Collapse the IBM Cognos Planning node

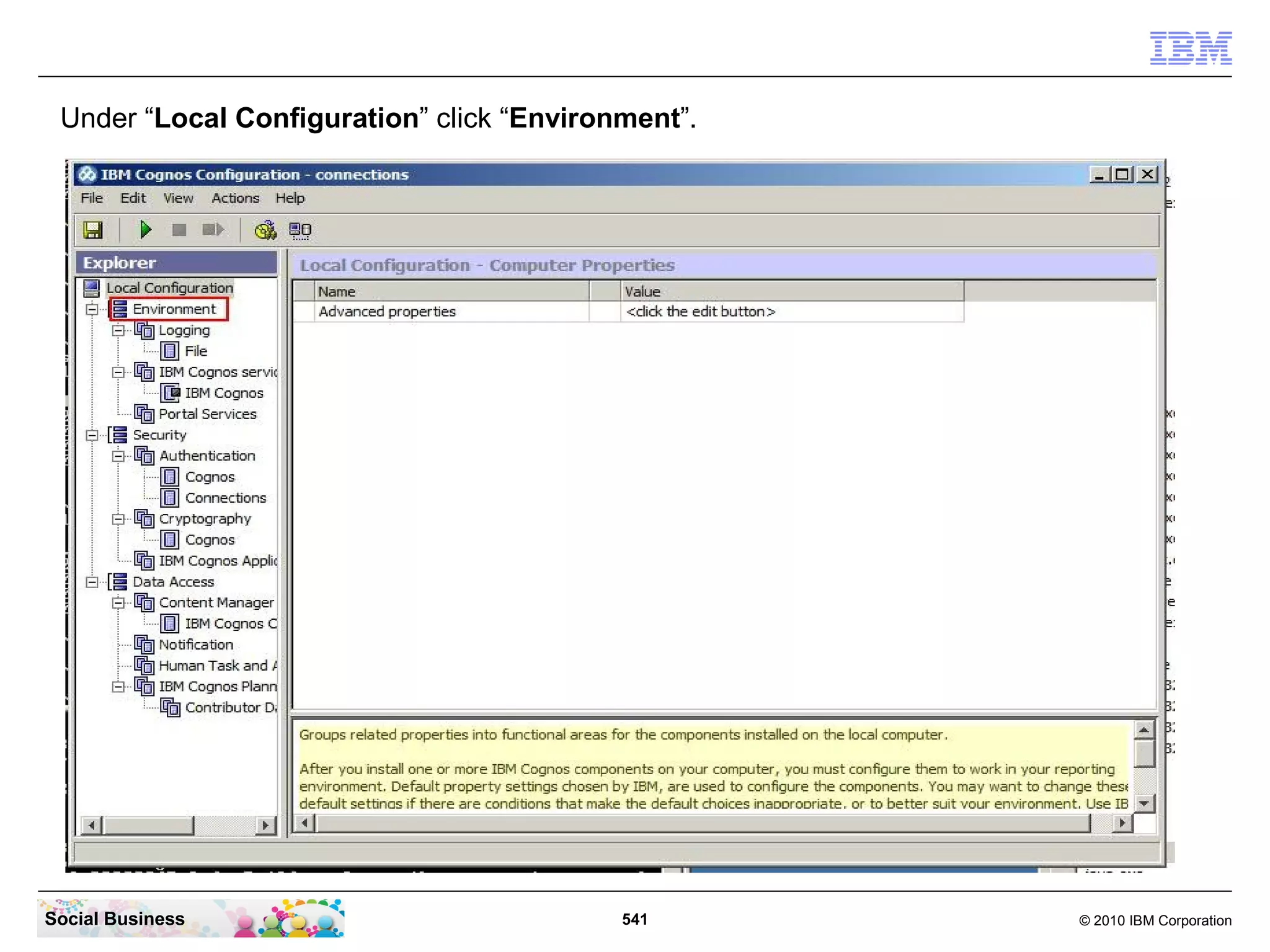(118, 687)
